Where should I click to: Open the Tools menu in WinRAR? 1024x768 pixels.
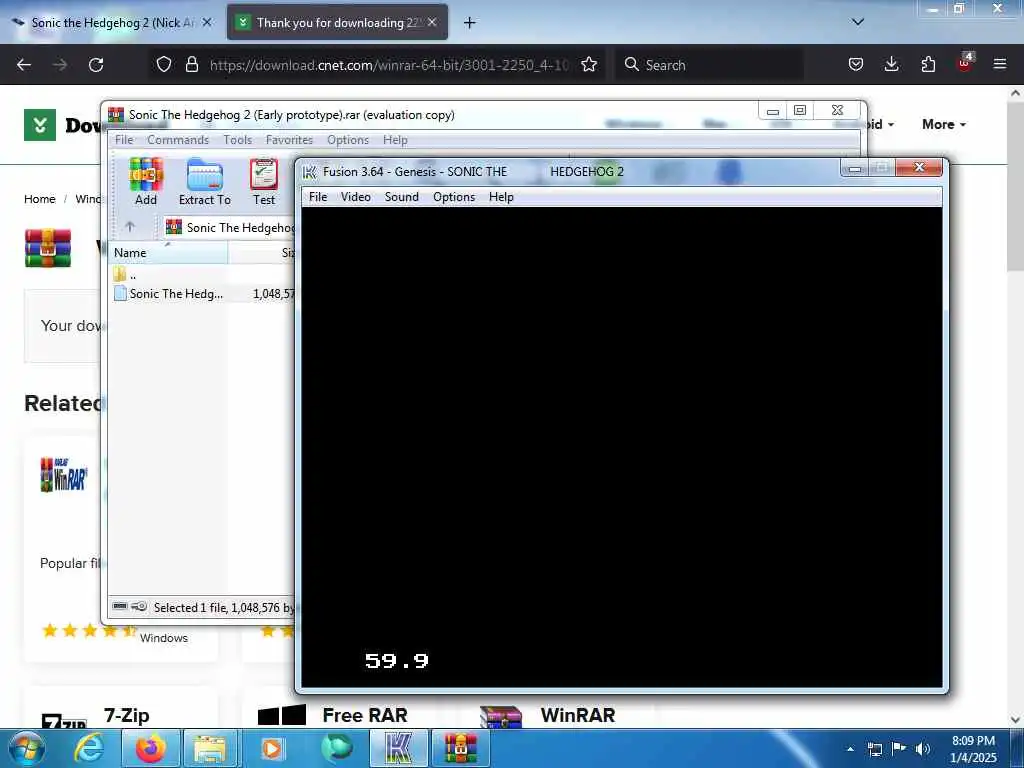click(237, 140)
